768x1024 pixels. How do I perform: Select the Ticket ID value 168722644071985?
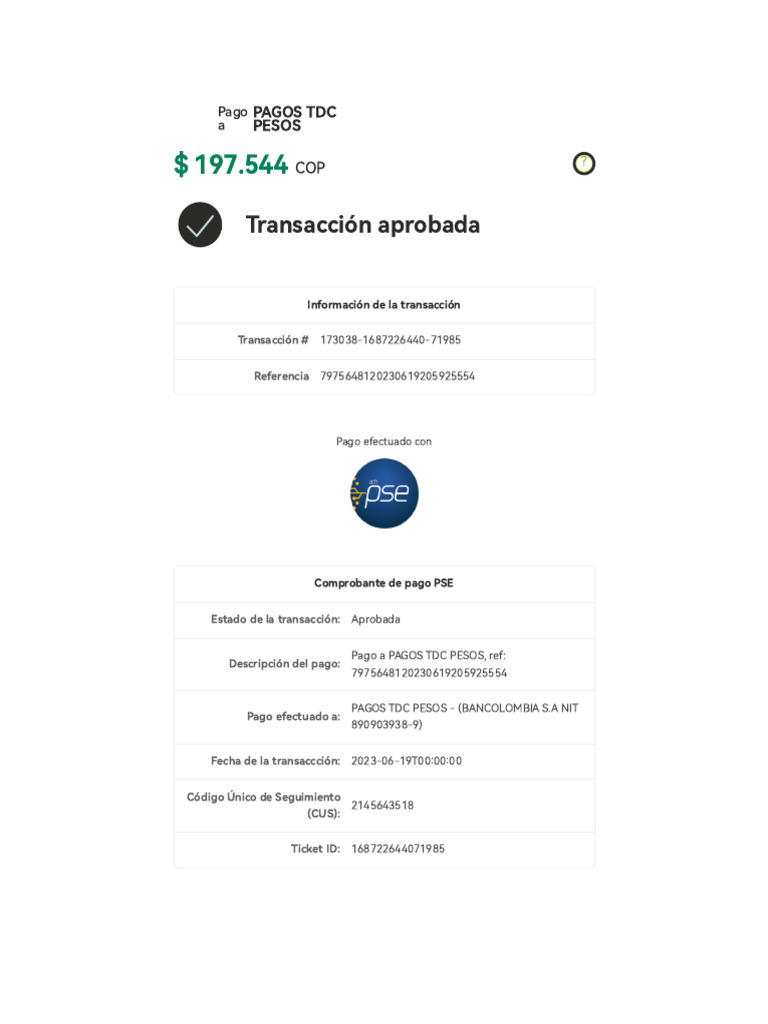point(398,849)
